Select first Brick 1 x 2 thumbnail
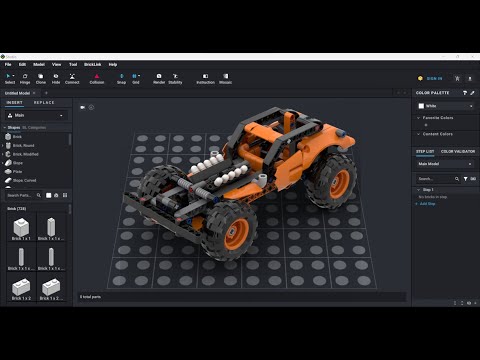Image resolution: width=480 pixels, height=360 pixels. pyautogui.click(x=21, y=288)
